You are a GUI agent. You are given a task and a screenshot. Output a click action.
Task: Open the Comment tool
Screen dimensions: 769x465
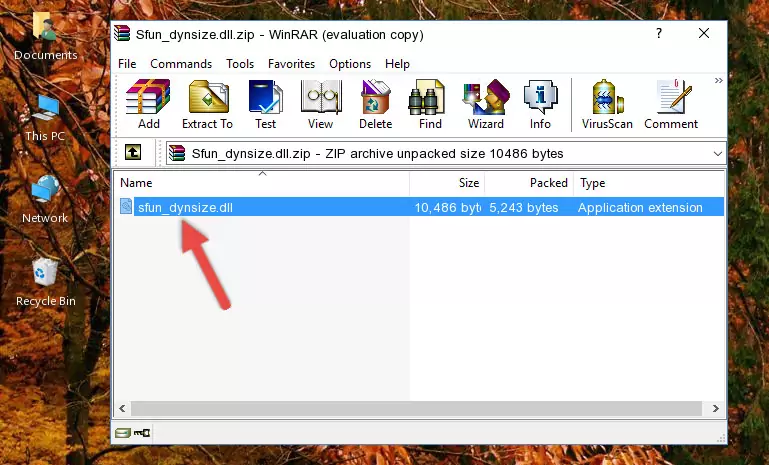(671, 104)
